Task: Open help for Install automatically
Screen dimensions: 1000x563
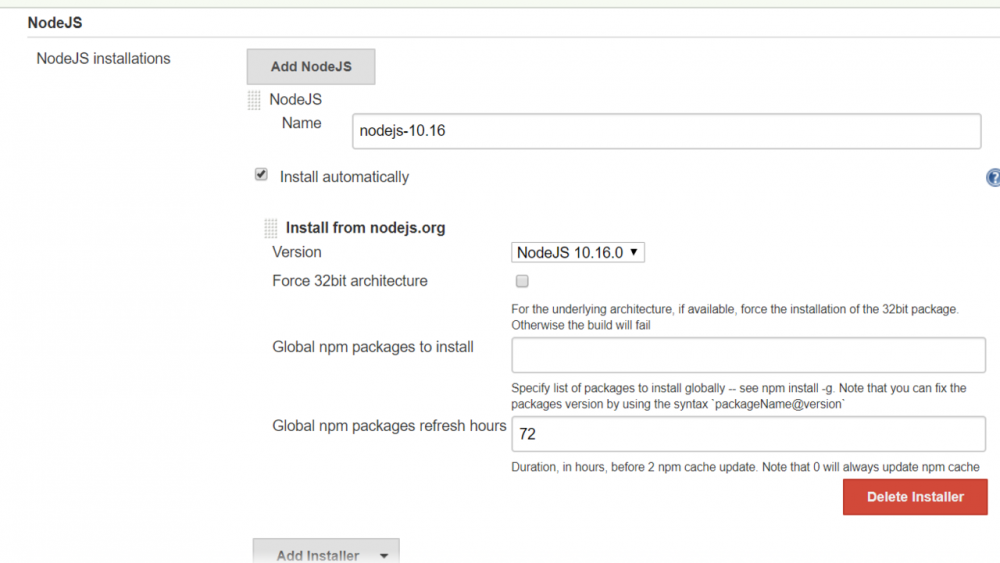Action: [x=993, y=177]
